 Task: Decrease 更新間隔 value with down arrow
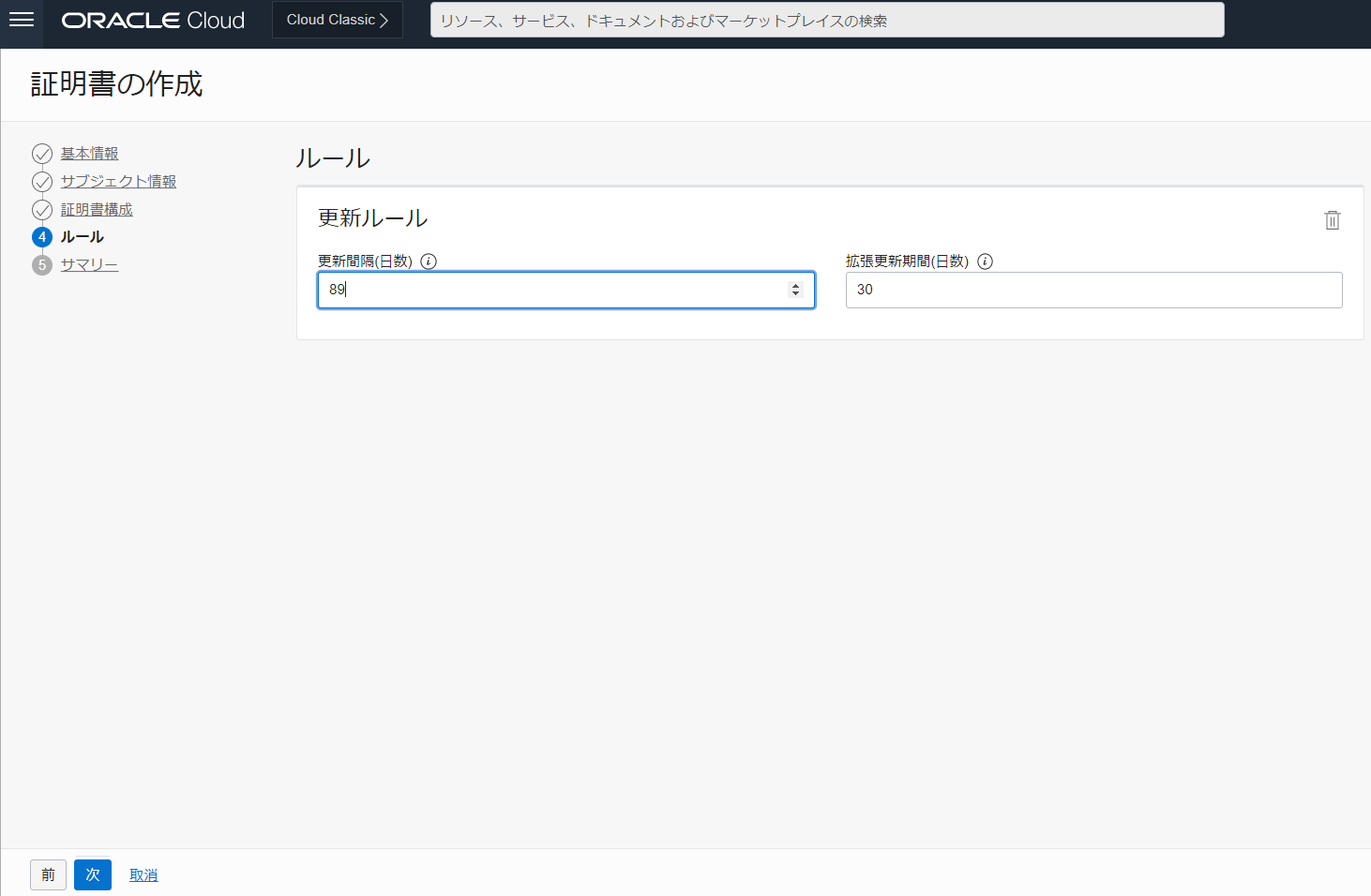[x=795, y=294]
